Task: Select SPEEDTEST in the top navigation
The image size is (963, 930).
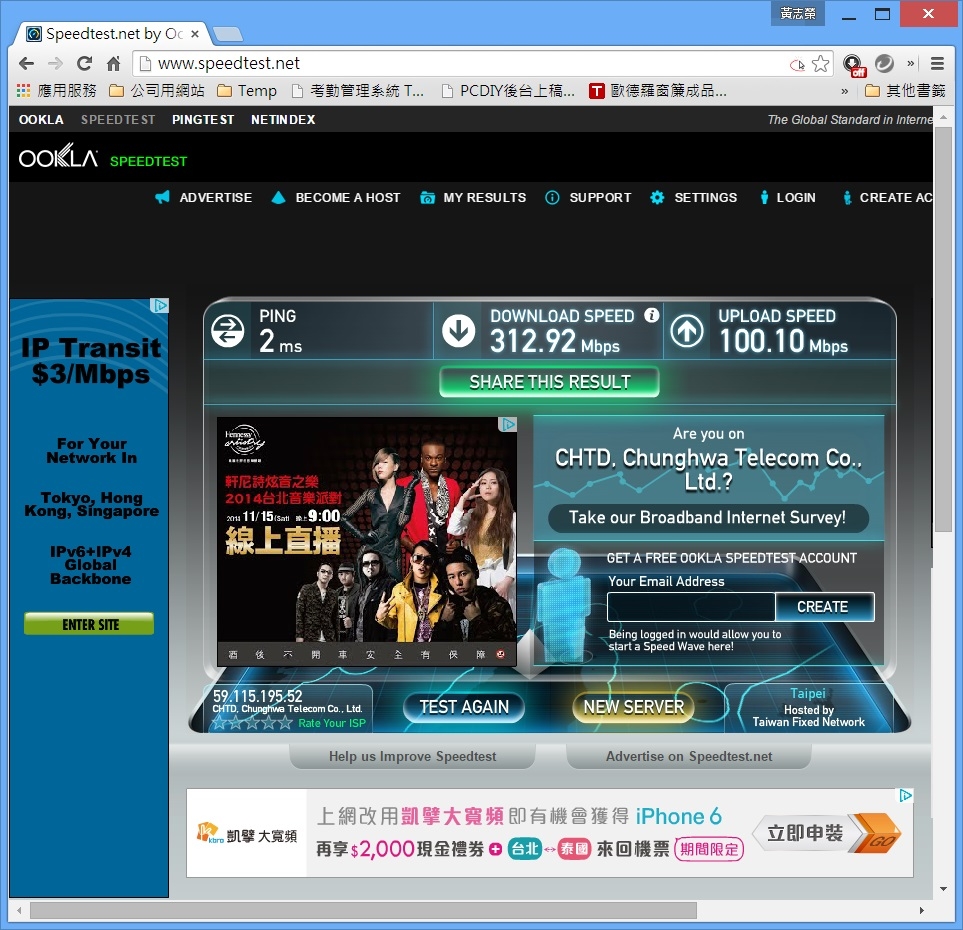Action: tap(118, 120)
